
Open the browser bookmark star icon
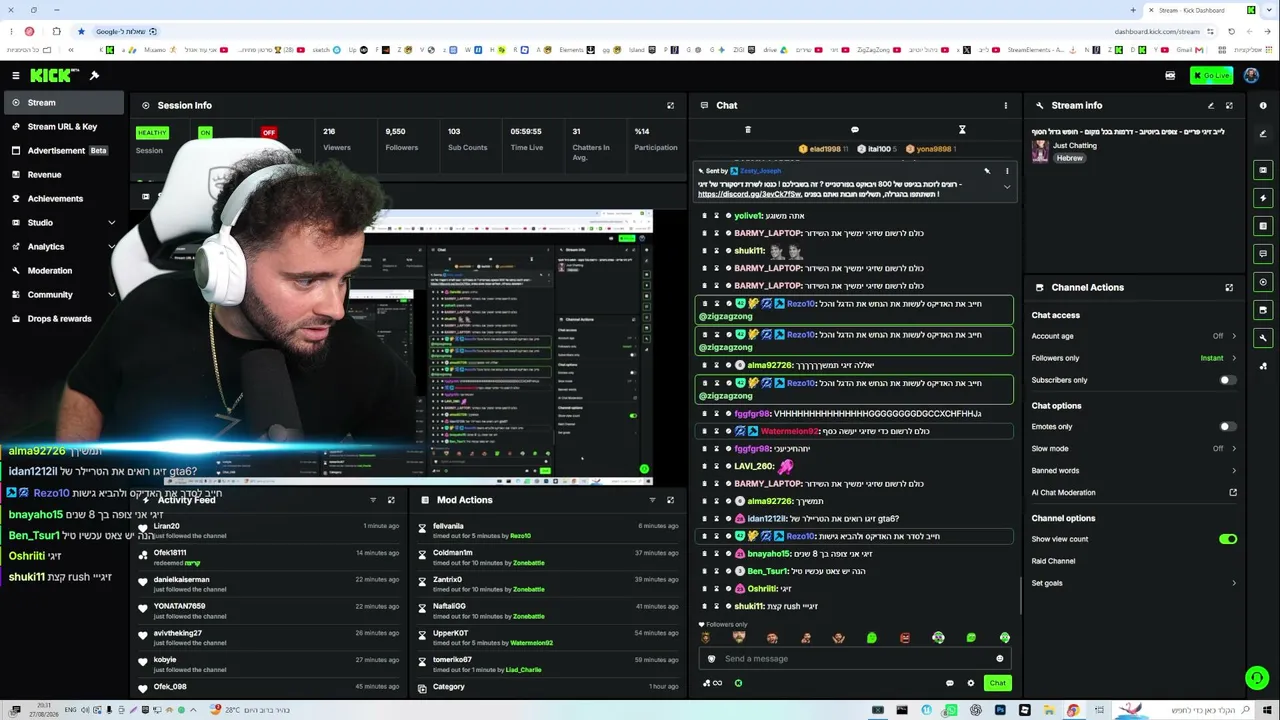(x=81, y=31)
